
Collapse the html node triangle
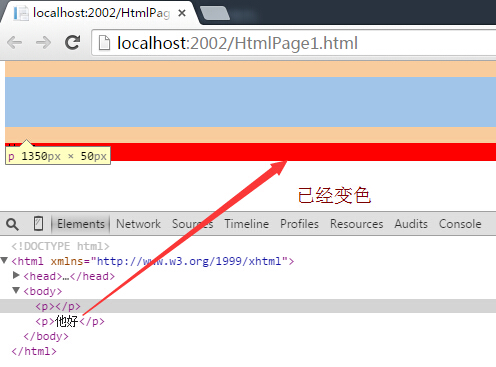(x=4, y=260)
